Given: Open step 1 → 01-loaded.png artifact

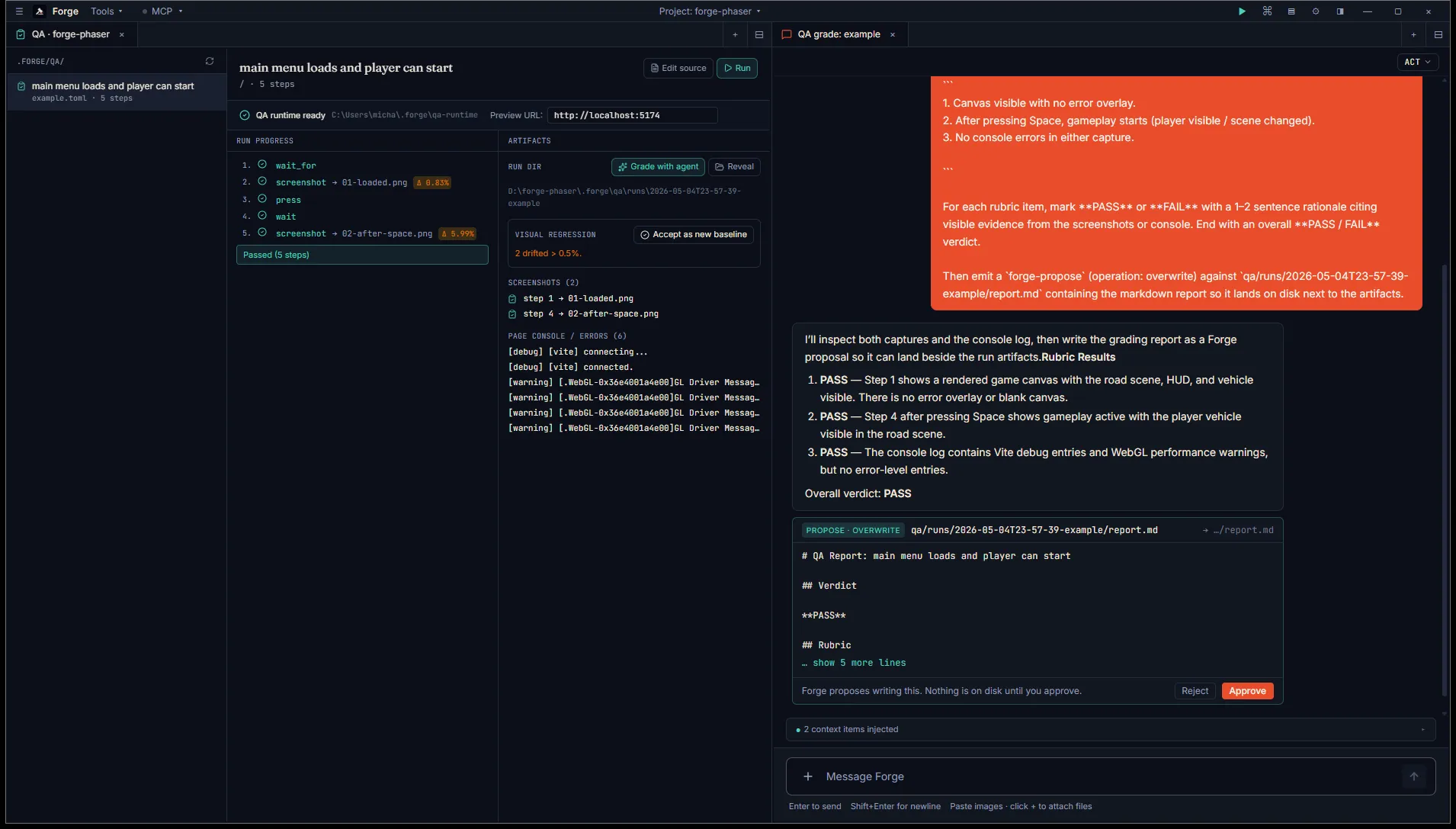Looking at the screenshot, I should [578, 299].
